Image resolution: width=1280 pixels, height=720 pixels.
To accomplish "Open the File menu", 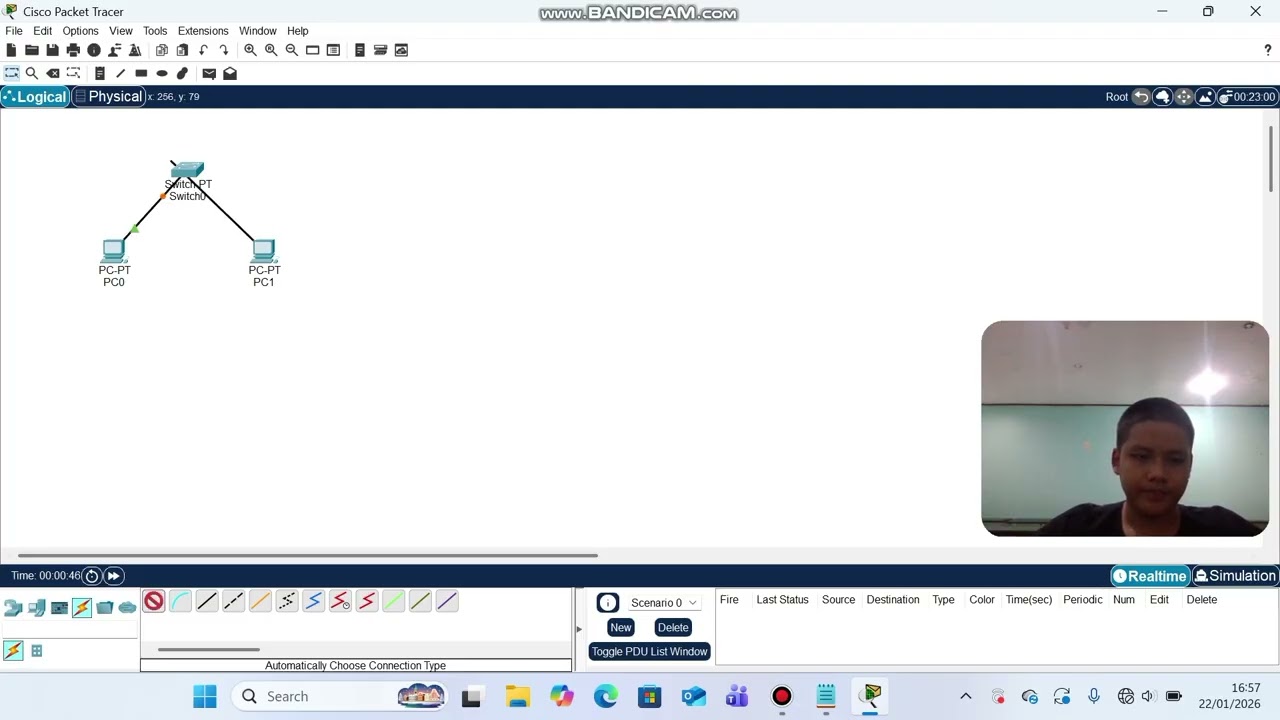I will (14, 31).
